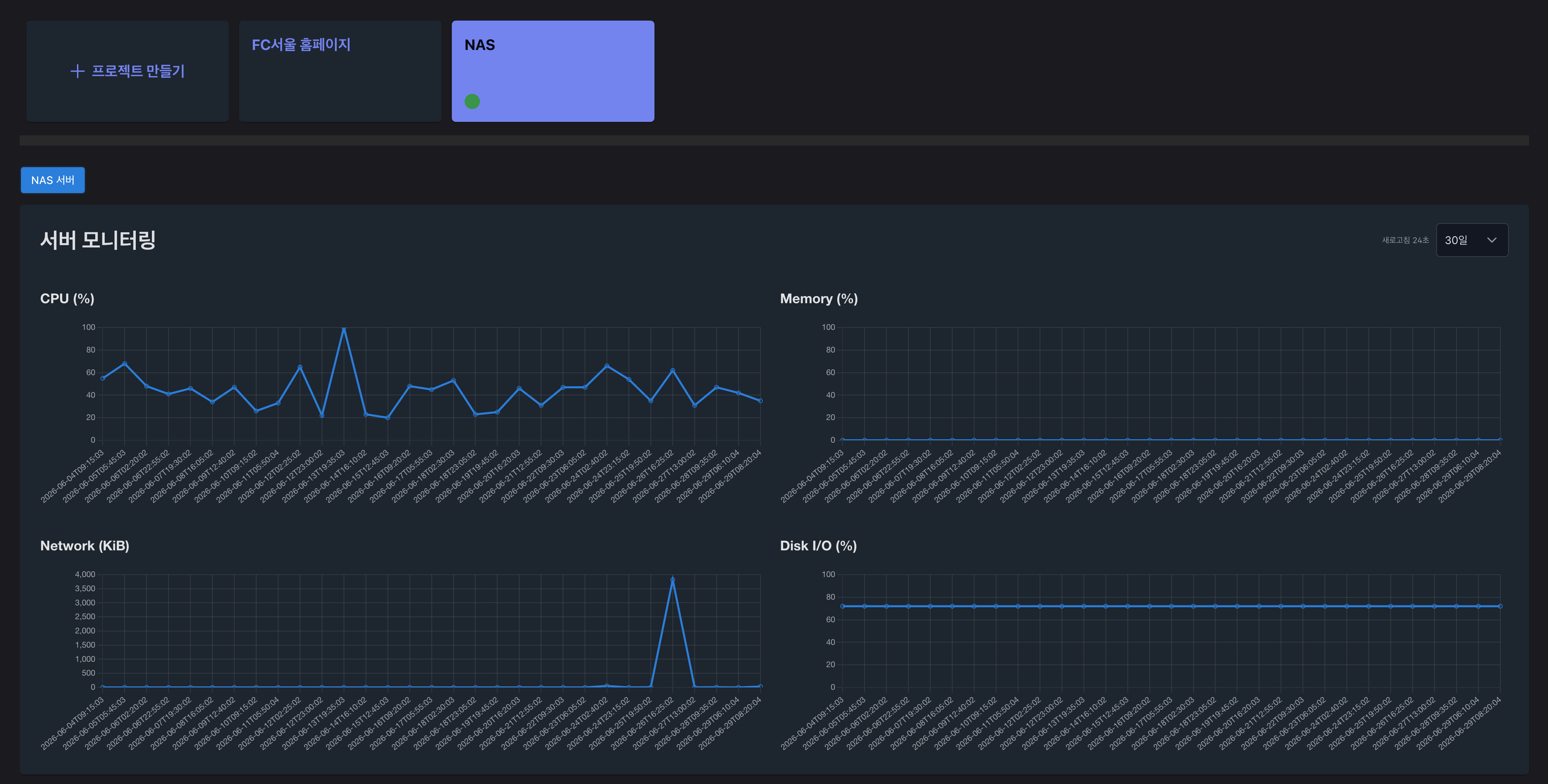Click the Disk I/O (%) chart title

tap(818, 546)
